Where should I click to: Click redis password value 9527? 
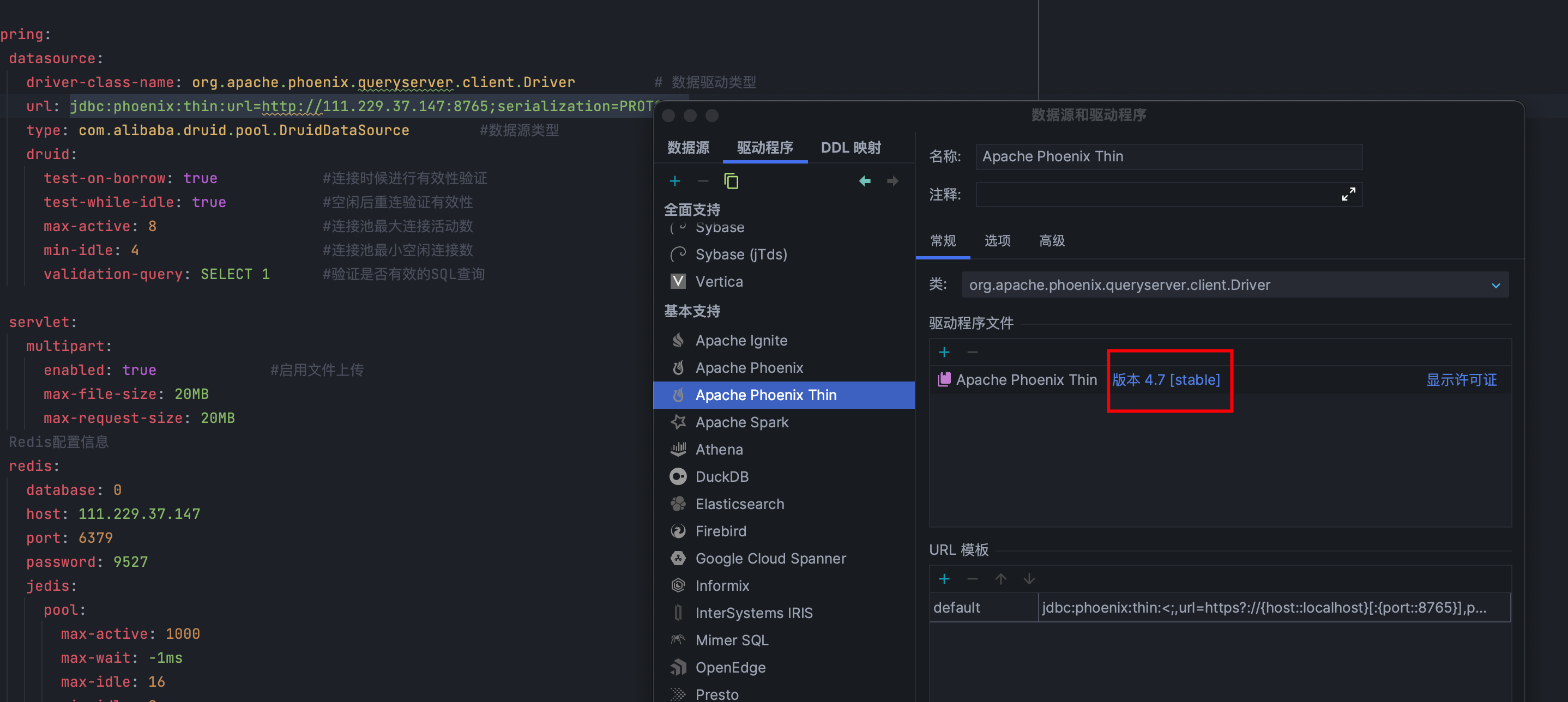click(x=130, y=562)
